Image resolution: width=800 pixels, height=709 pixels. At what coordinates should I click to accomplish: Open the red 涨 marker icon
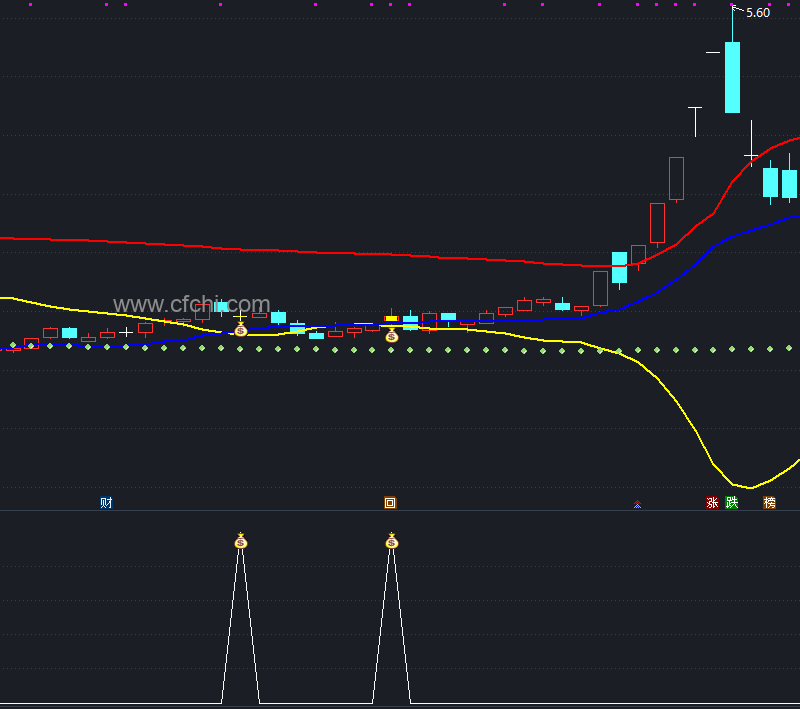click(712, 503)
